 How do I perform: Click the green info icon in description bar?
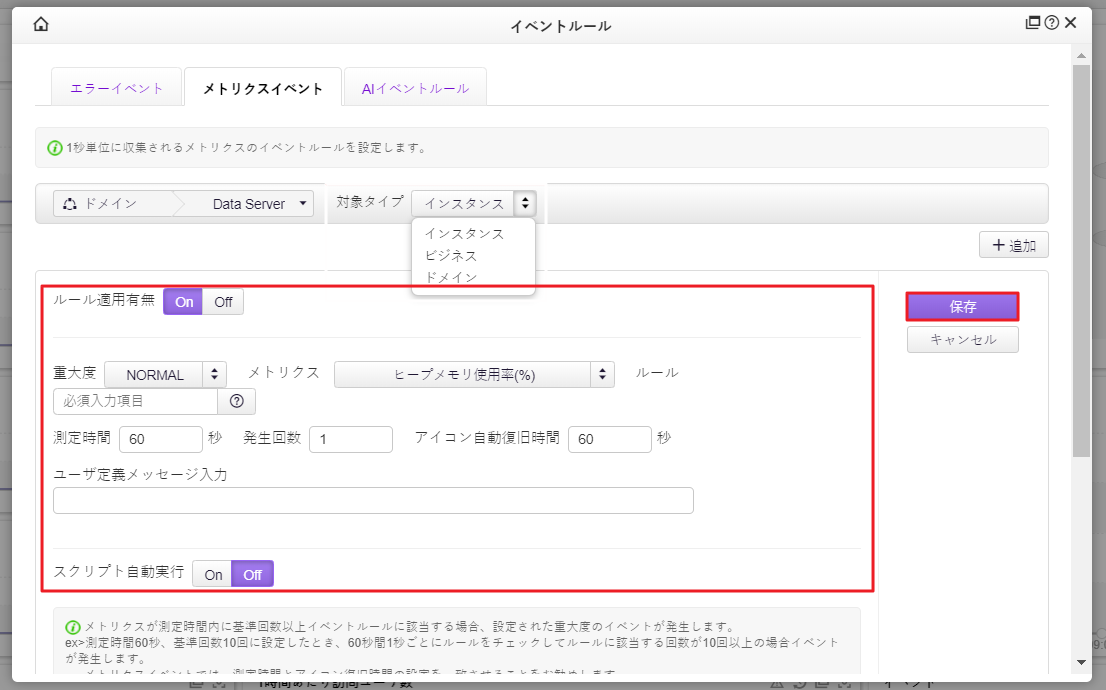point(55,148)
